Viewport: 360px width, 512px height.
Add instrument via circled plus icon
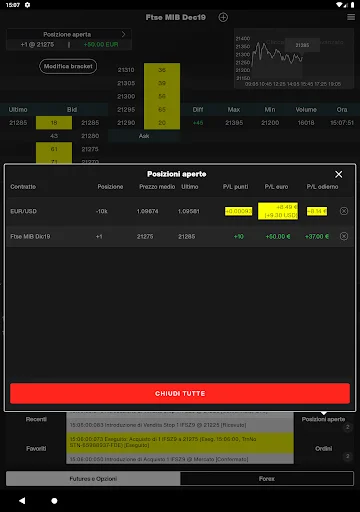tap(223, 17)
